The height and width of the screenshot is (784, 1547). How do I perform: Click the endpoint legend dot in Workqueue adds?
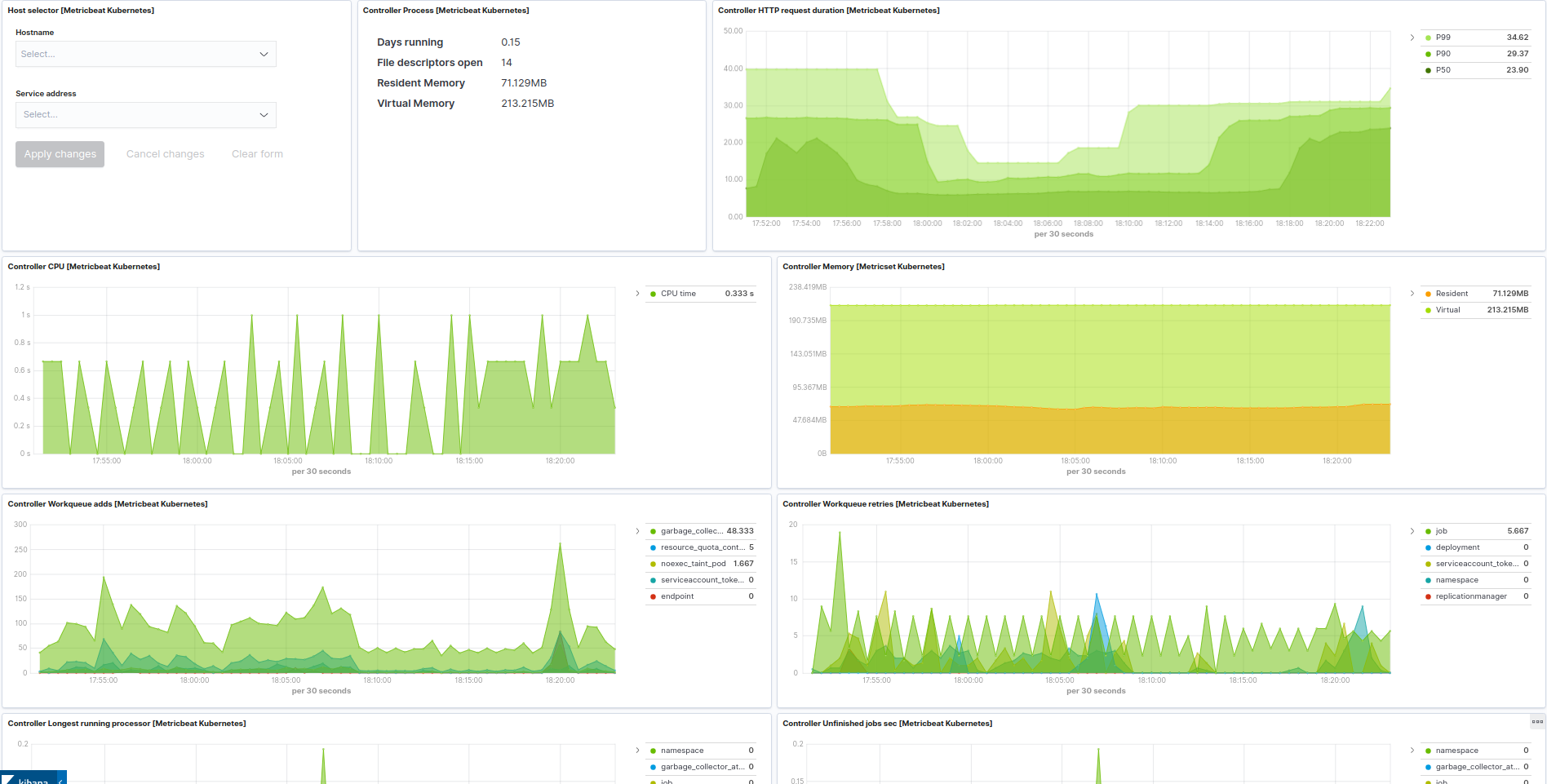pyautogui.click(x=654, y=596)
